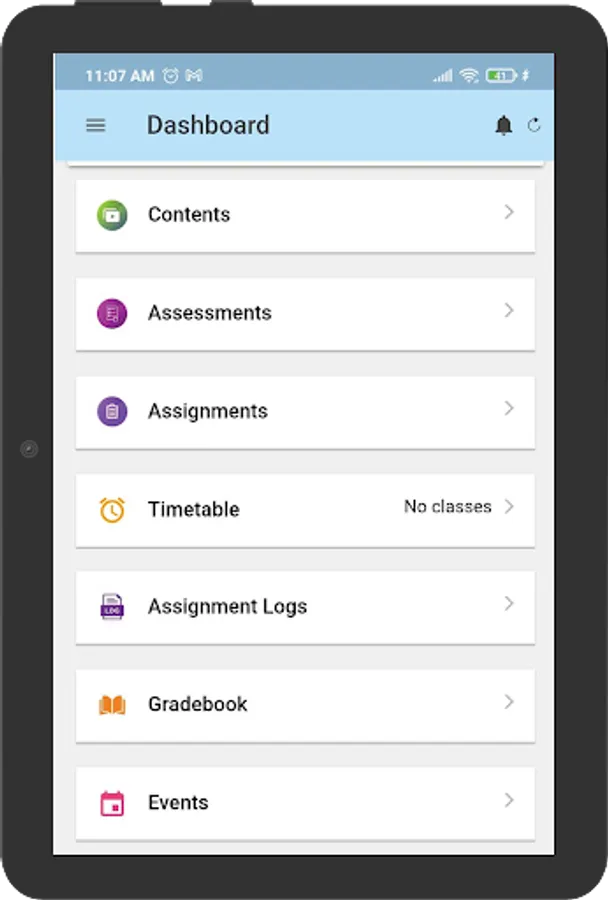Tap the Assignment Logs file icon

pos(112,607)
